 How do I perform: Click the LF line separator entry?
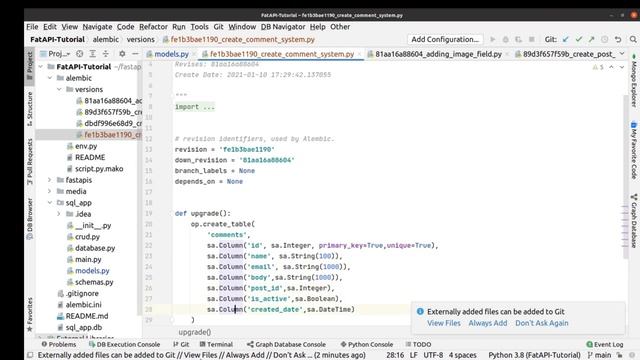(413, 356)
